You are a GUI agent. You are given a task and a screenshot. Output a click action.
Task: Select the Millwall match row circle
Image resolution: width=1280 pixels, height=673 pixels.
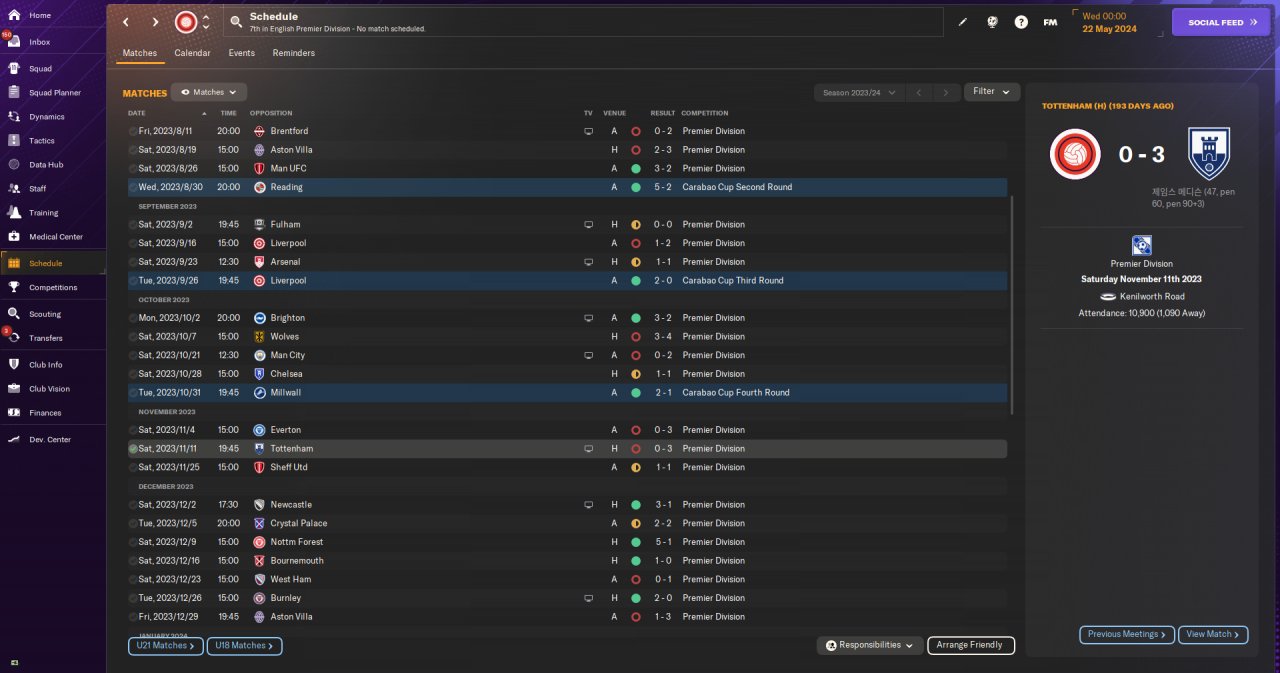coord(133,393)
